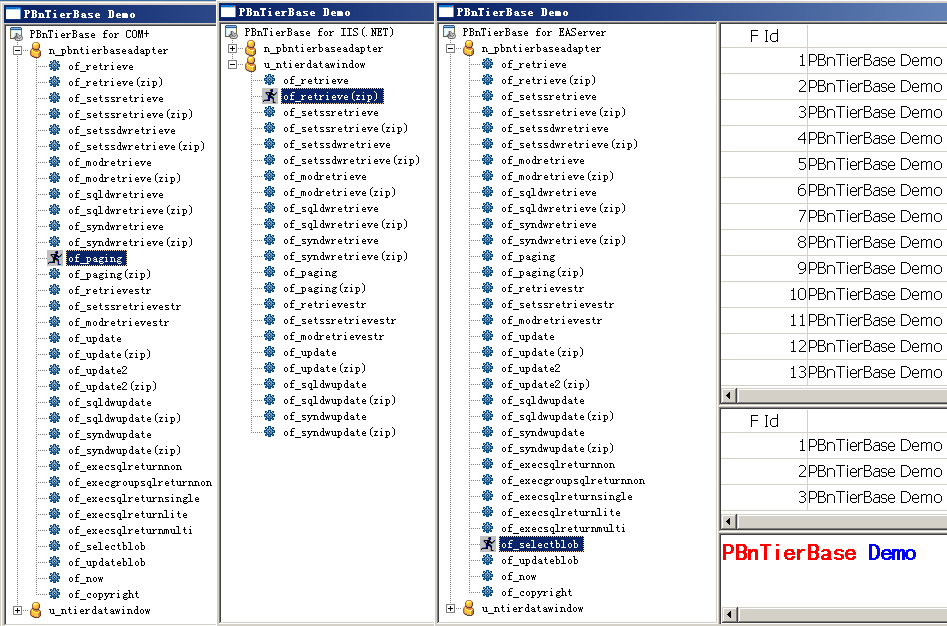The image size is (947, 626).
Task: Click left scroll arrow under red-blue text panel
Action: tap(729, 615)
